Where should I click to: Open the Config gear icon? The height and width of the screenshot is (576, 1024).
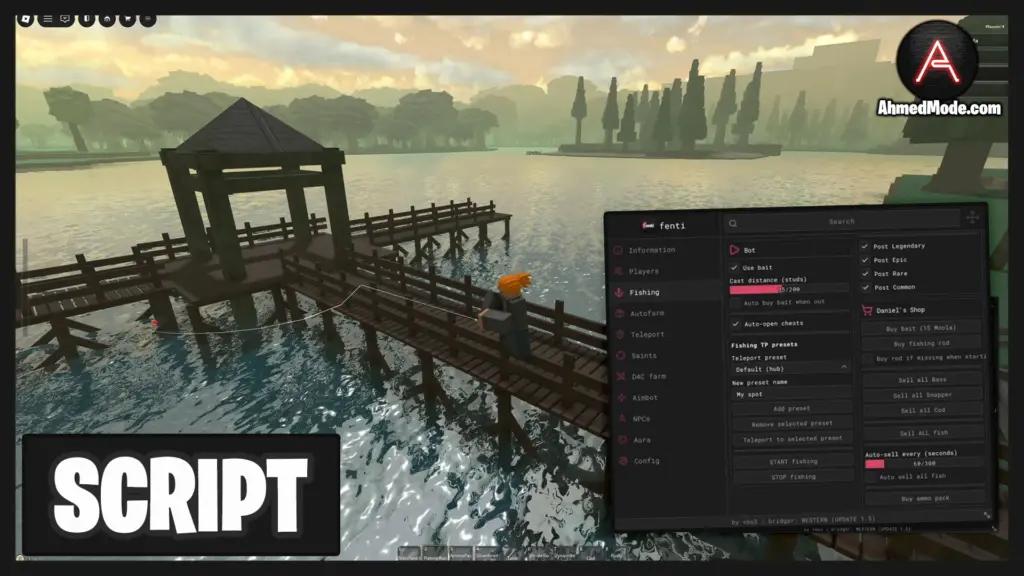621,460
